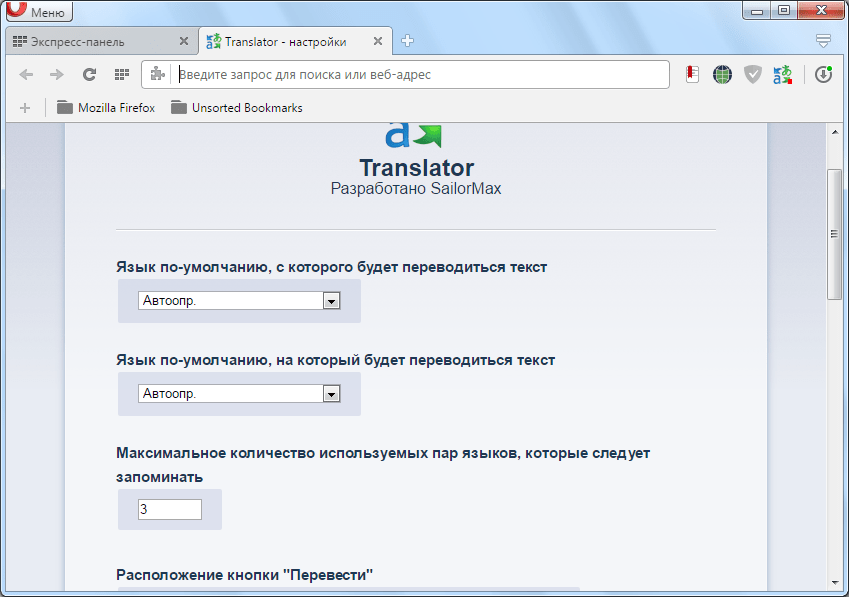Click the globe extension icon
The height and width of the screenshot is (597, 849).
[722, 74]
